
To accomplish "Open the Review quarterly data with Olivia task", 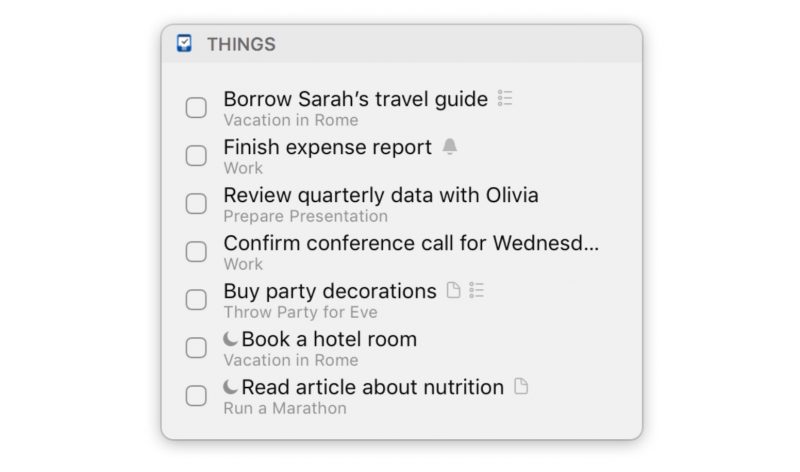I will click(381, 195).
